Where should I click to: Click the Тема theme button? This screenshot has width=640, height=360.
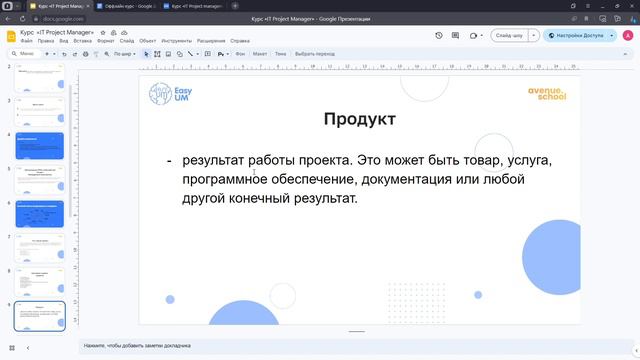click(x=280, y=54)
